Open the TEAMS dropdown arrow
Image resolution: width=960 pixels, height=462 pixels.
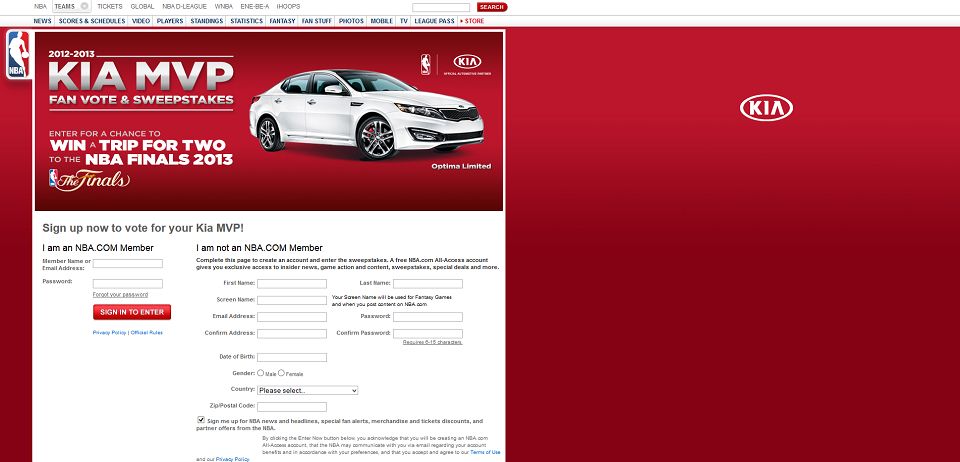click(x=84, y=6)
